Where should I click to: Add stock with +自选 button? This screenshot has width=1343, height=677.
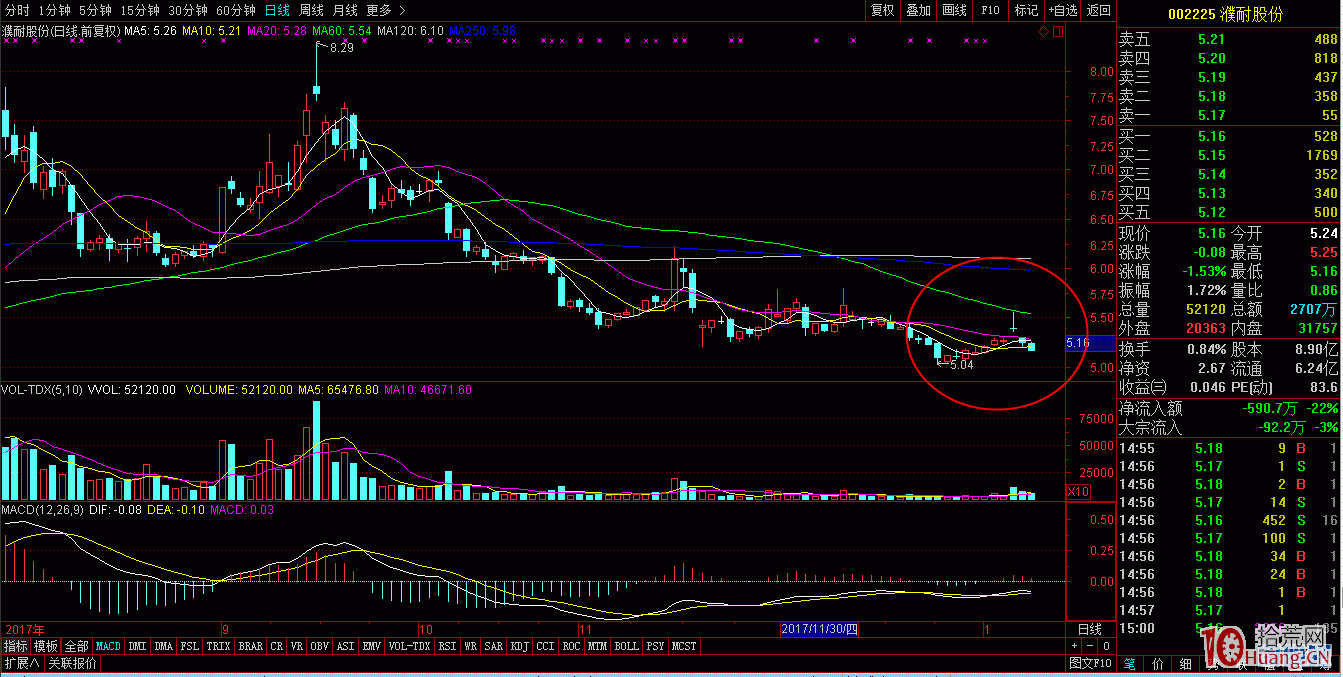pos(1063,10)
